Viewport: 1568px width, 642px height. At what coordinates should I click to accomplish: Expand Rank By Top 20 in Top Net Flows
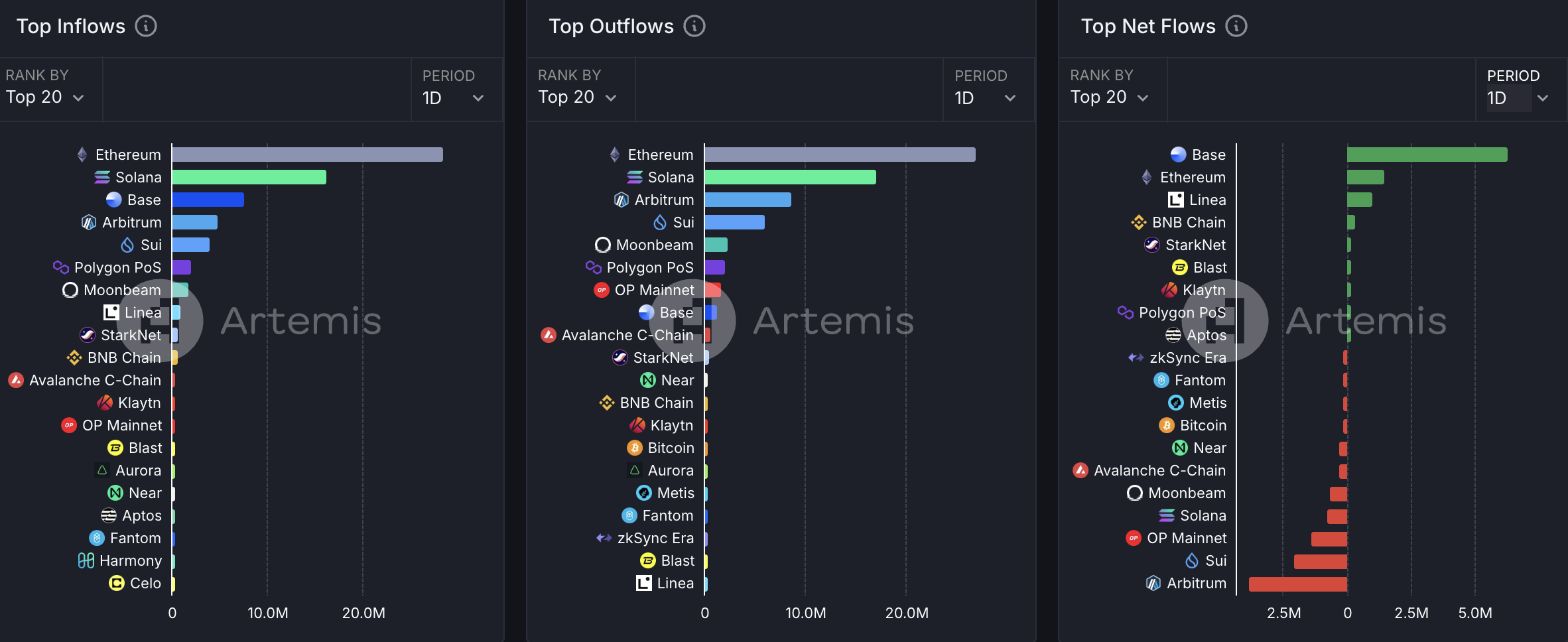(1109, 97)
